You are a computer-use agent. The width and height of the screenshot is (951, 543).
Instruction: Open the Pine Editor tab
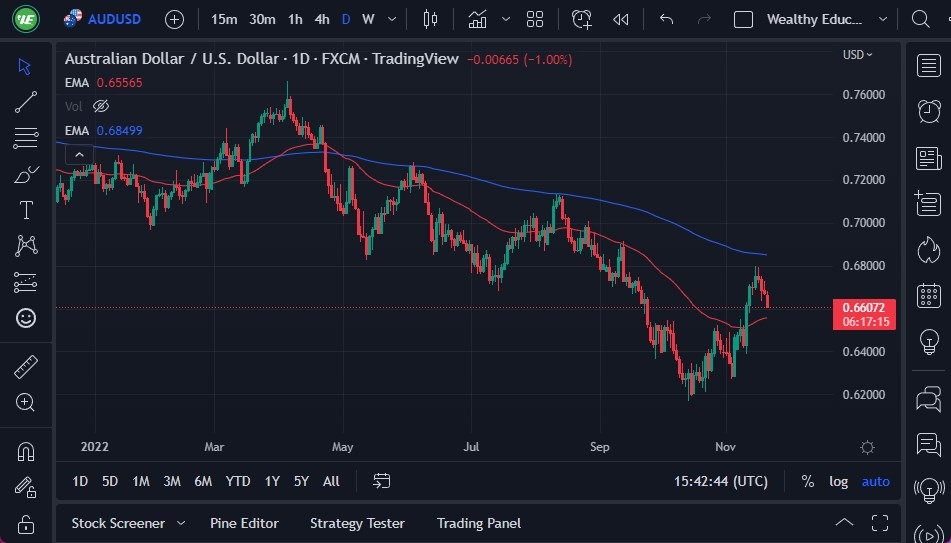[x=244, y=523]
